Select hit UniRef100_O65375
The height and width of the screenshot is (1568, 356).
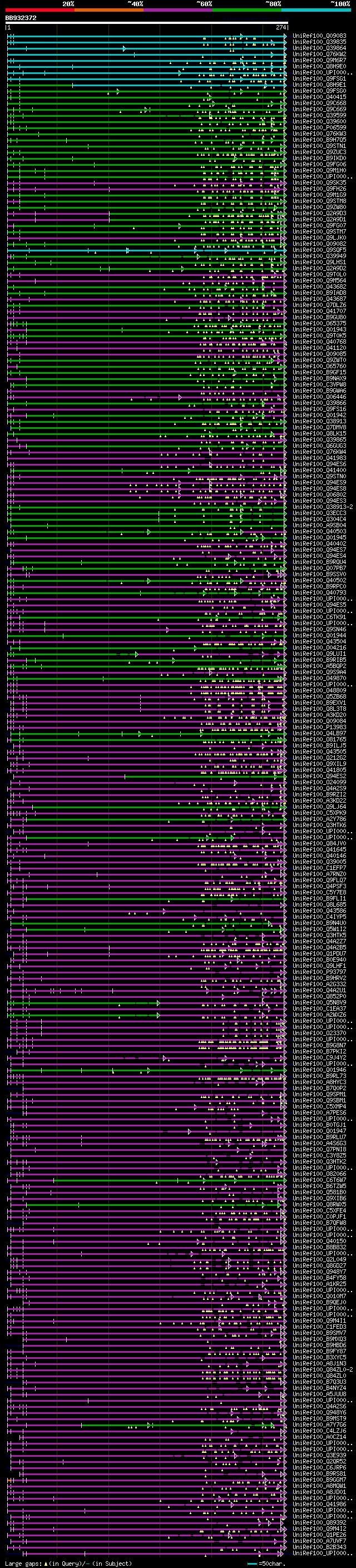point(319,323)
